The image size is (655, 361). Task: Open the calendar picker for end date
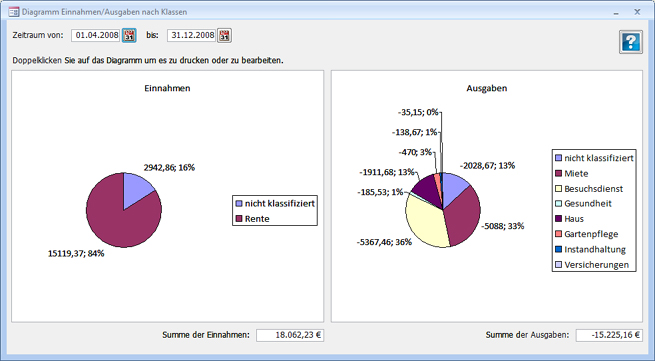click(224, 36)
